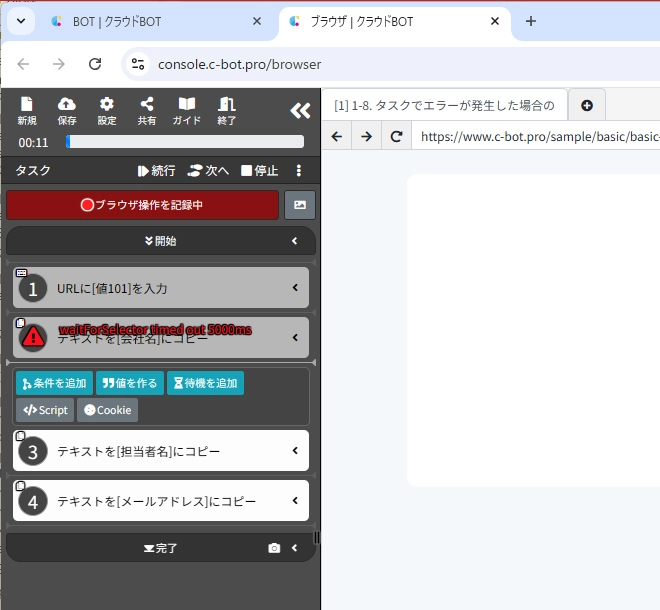
Task: Expand step 1 URLに[値101]を入力 arrow
Action: click(295, 288)
